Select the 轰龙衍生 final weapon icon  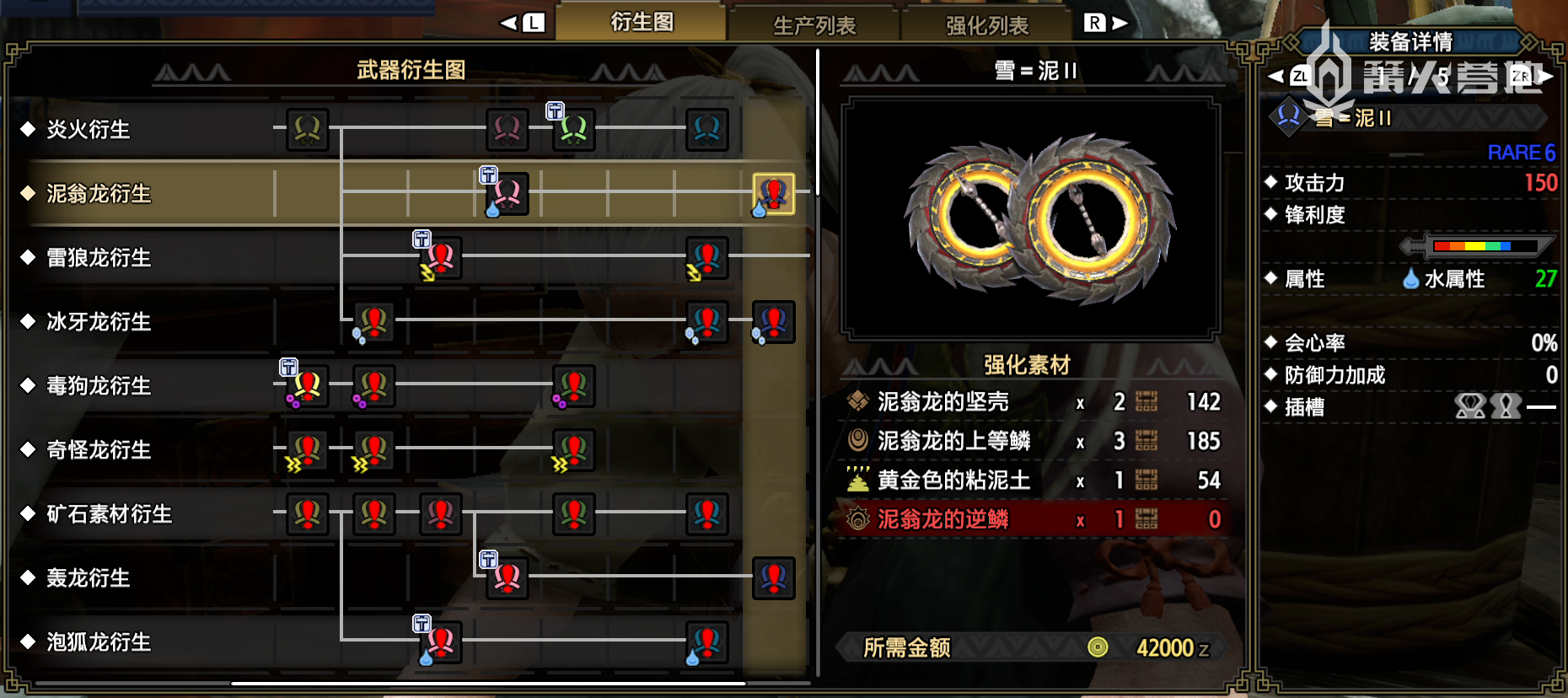coord(774,578)
